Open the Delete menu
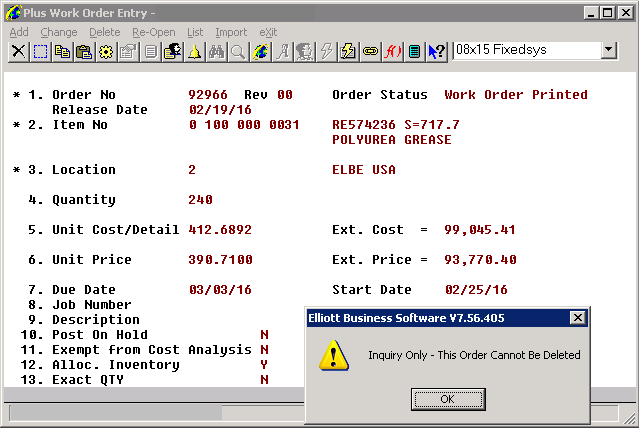This screenshot has width=639, height=428. click(105, 32)
